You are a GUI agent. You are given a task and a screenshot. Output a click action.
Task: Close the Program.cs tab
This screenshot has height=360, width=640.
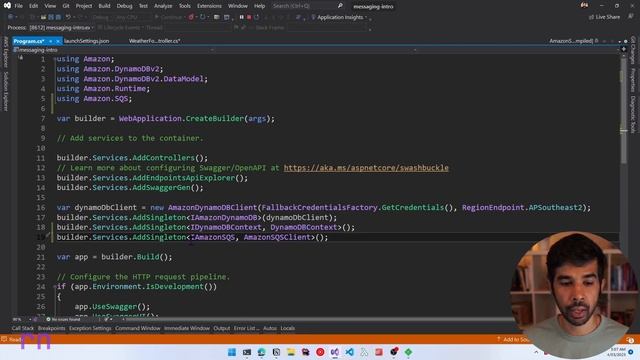coord(58,41)
